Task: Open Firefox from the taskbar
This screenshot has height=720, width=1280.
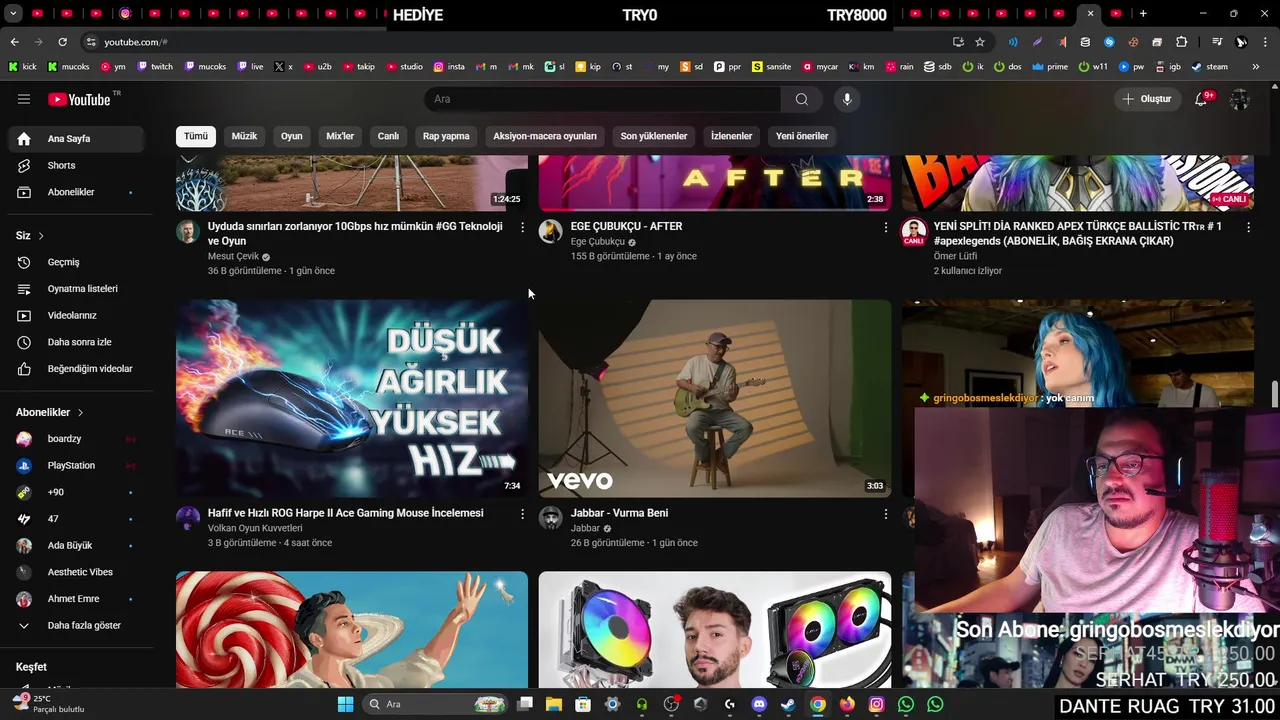Action: pyautogui.click(x=847, y=704)
